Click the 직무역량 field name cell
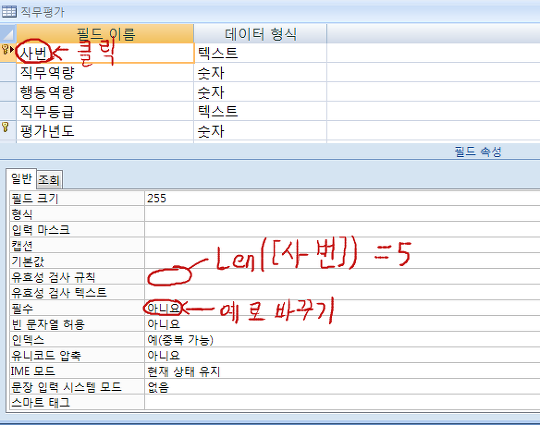This screenshot has width=540, height=425. click(105, 72)
